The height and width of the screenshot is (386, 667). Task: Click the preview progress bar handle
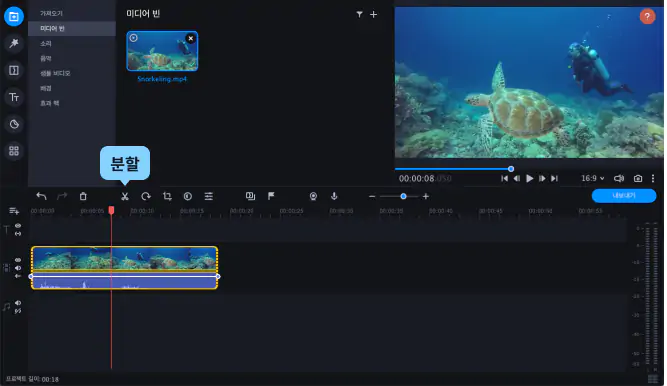pyautogui.click(x=511, y=169)
